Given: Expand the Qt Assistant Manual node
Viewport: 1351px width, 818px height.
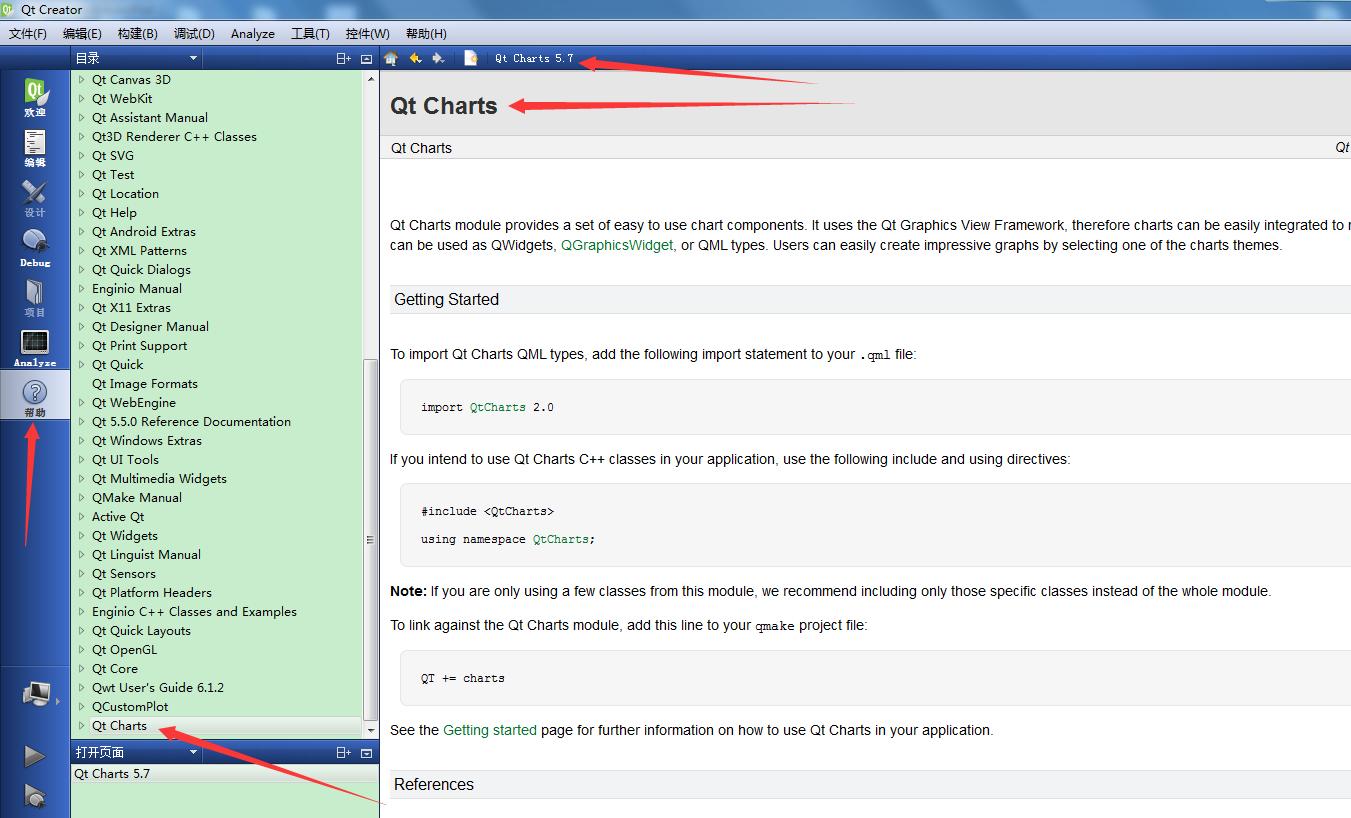Looking at the screenshot, I should point(82,118).
